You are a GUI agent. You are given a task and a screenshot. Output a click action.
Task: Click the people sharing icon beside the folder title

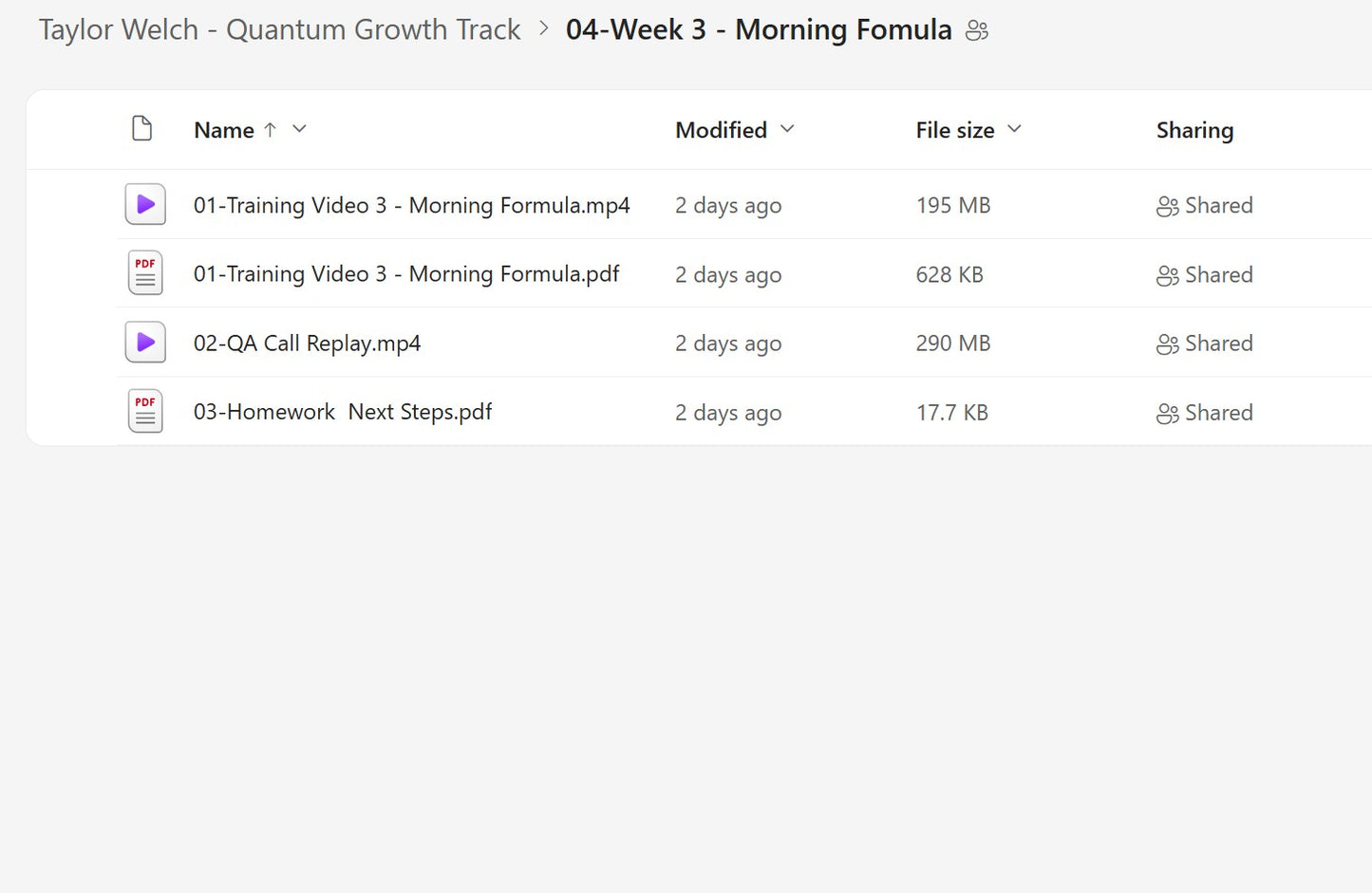click(x=977, y=29)
